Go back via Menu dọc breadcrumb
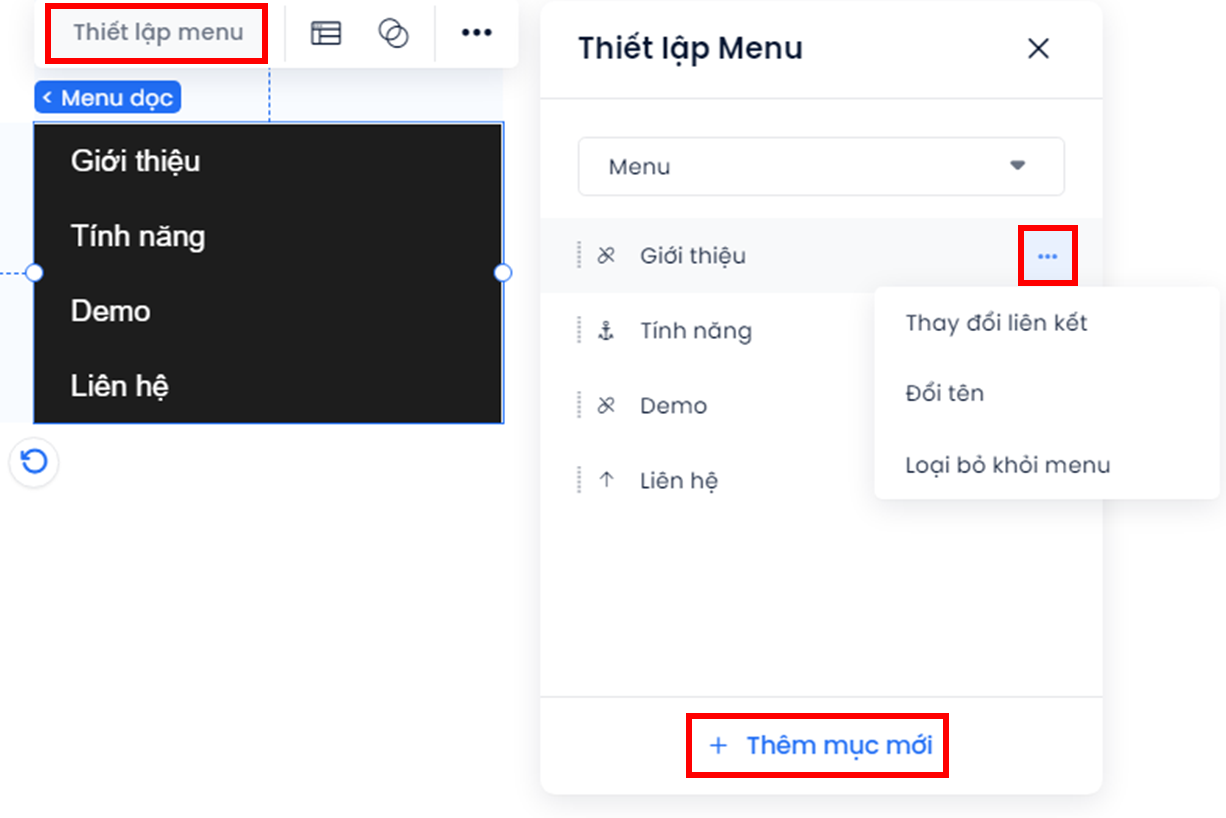This screenshot has width=1226, height=818. (108, 98)
